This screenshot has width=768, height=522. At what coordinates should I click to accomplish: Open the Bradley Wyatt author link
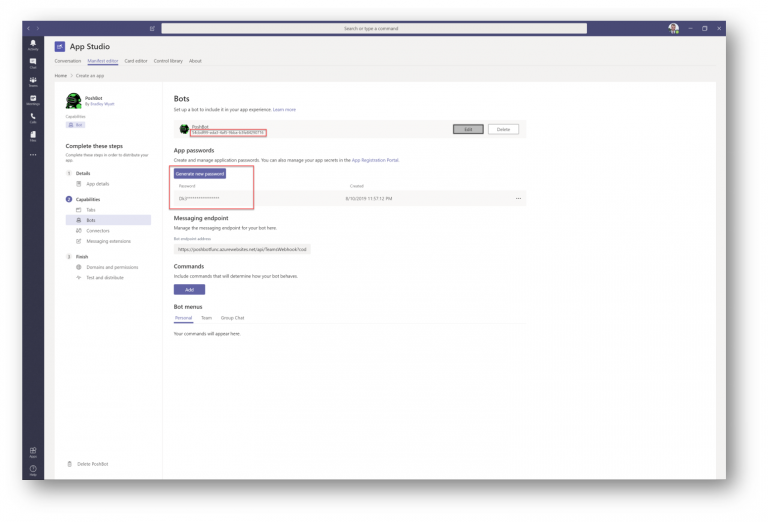tap(102, 104)
